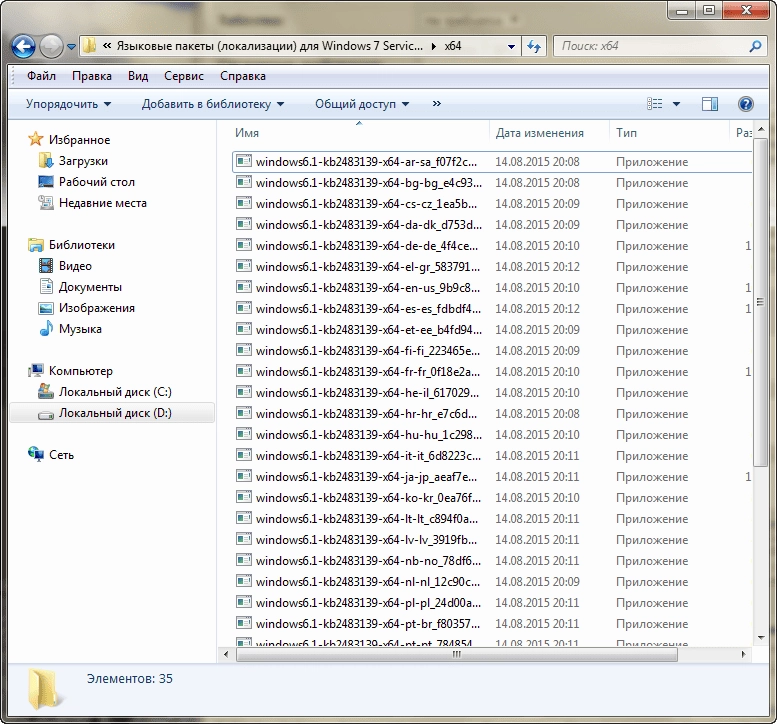777x724 pixels.
Task: Click the horizontal scrollbar thumb
Action: coord(456,654)
